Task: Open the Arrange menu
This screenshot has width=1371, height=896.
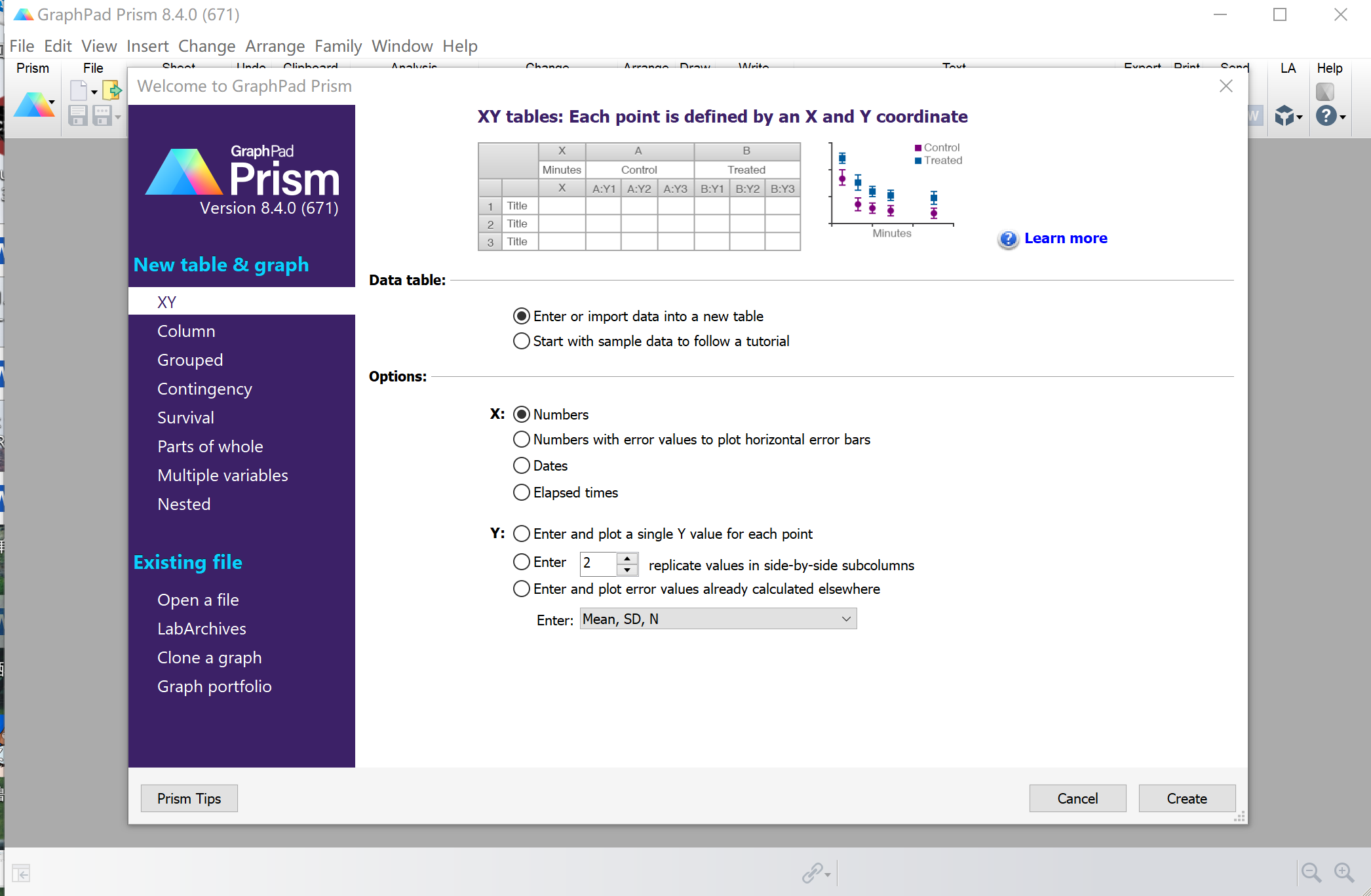Action: (275, 47)
